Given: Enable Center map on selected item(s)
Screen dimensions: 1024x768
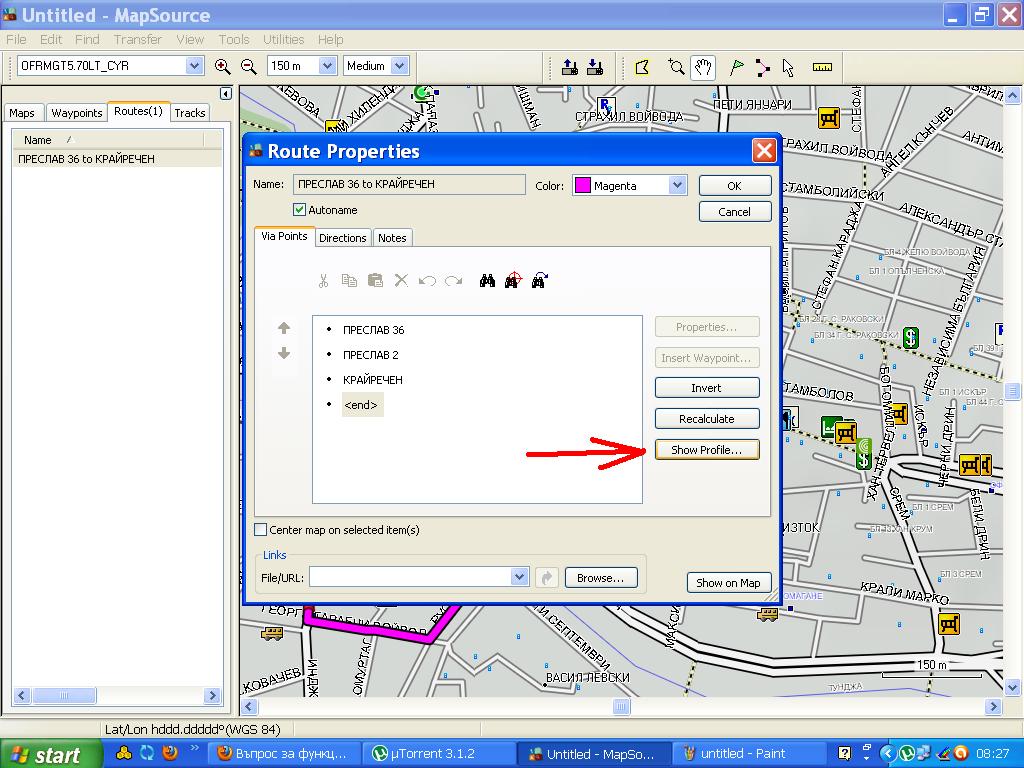Looking at the screenshot, I should (x=261, y=530).
